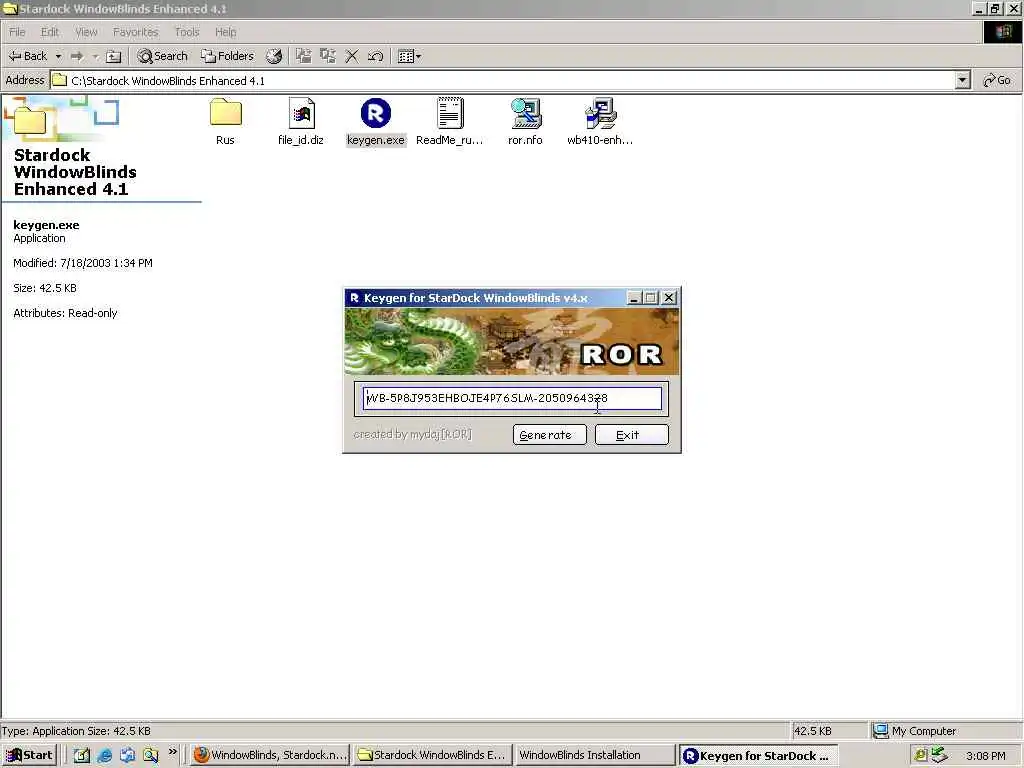This screenshot has width=1024, height=768.
Task: Click 'Modified: 7/18/2003 1:34 PM' details text
Action: [83, 263]
